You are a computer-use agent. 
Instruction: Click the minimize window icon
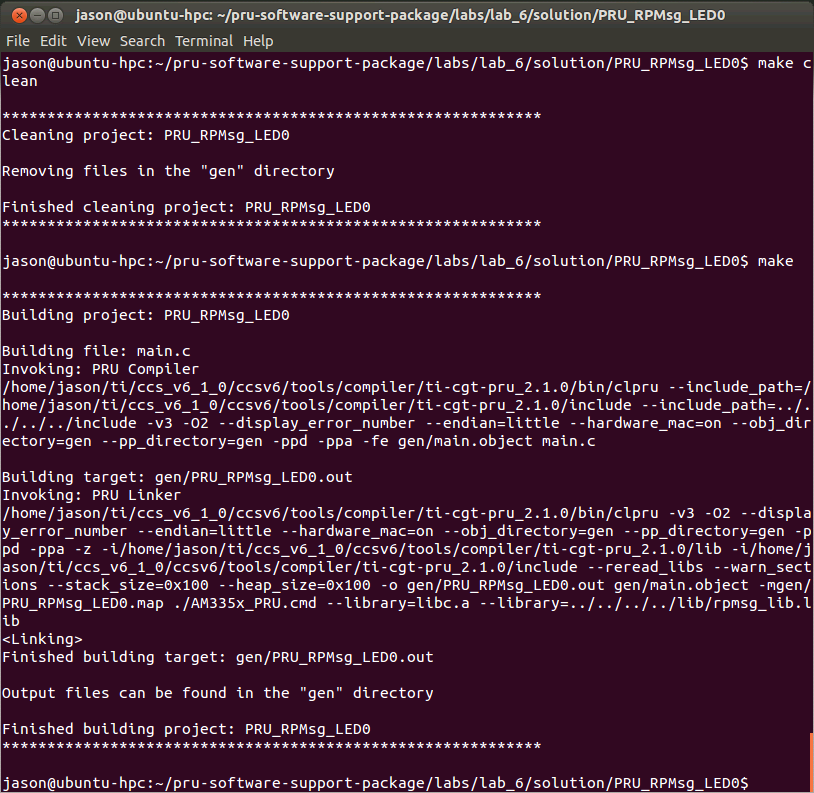click(x=40, y=15)
